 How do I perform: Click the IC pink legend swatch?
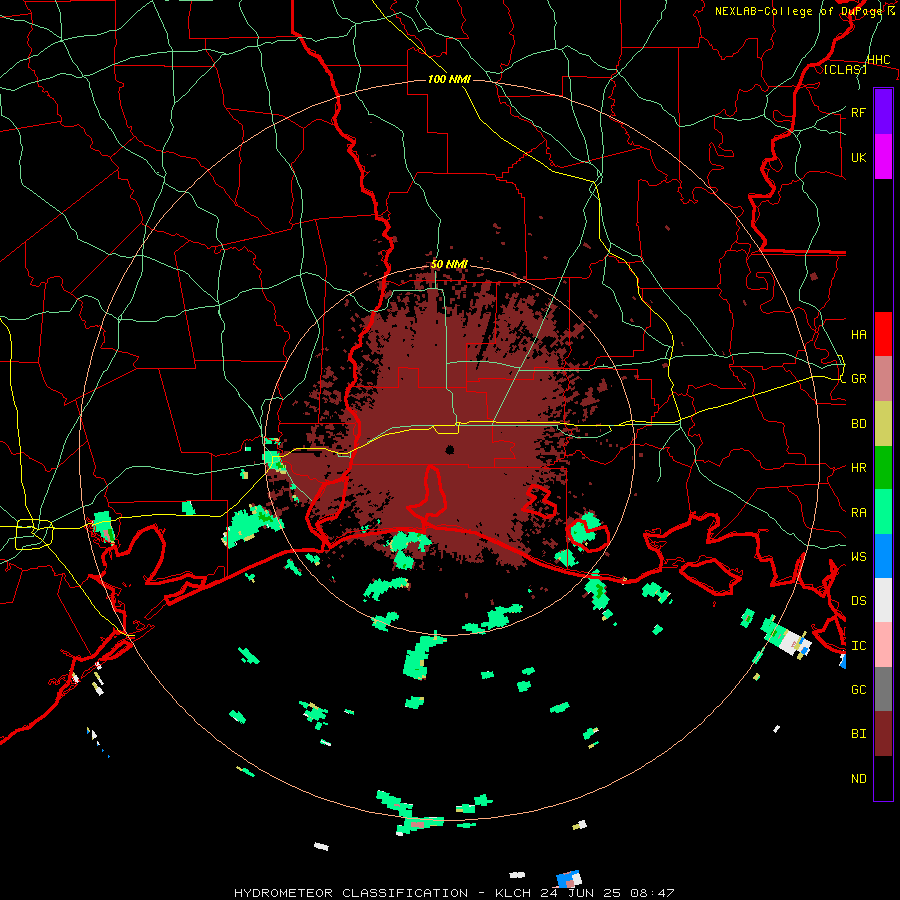tap(883, 645)
